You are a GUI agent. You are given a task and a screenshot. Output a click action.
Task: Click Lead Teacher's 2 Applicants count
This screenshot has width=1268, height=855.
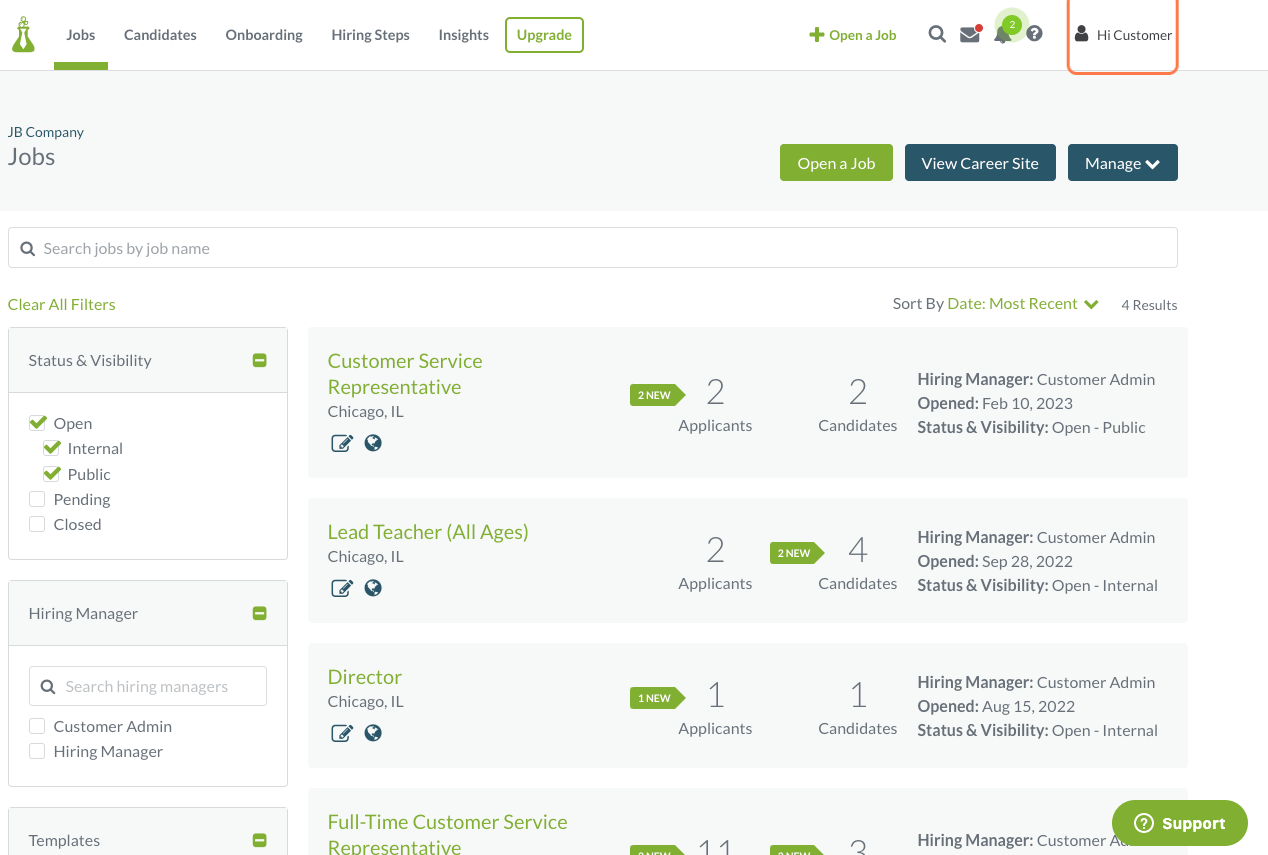(715, 563)
